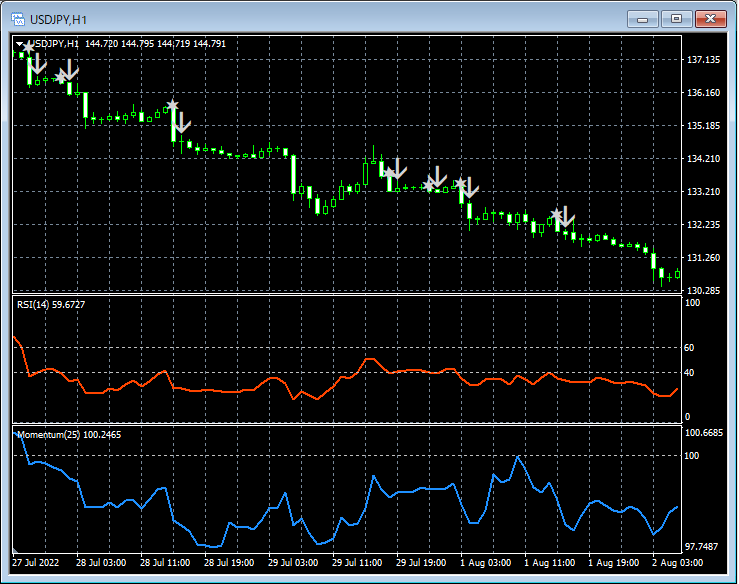The height and width of the screenshot is (584, 739).
Task: Click the RSI 60 level on the scale
Action: point(689,348)
